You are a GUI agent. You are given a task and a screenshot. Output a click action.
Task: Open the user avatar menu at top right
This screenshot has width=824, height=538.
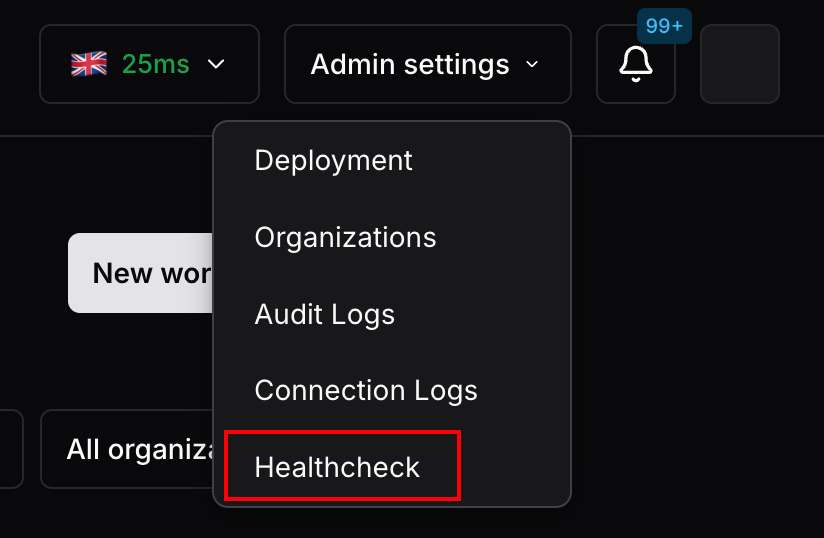740,64
